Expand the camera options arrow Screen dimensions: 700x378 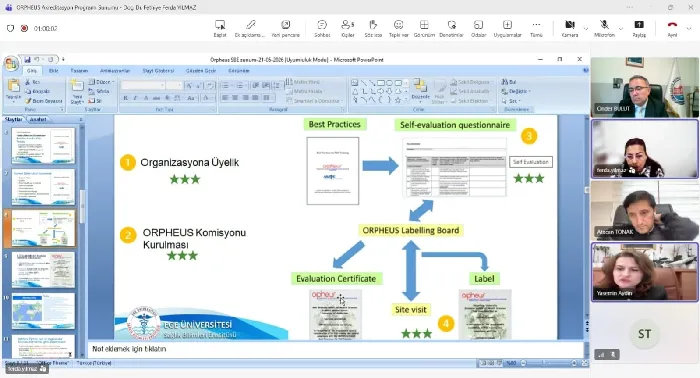coord(586,29)
